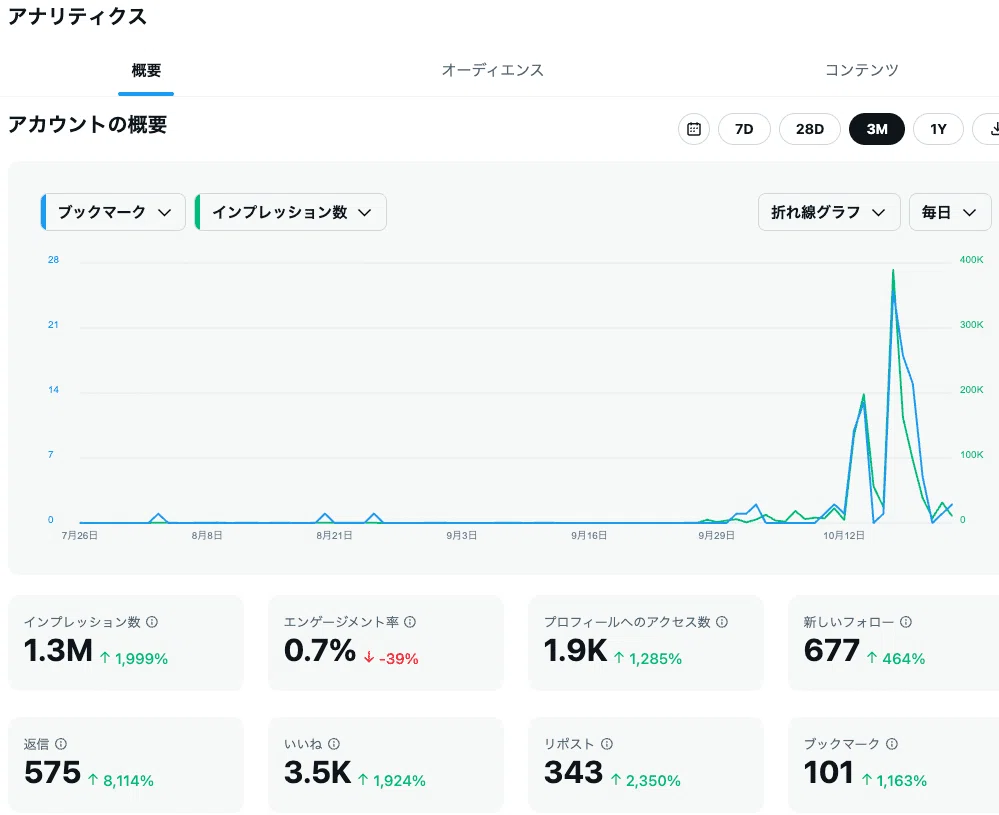999x815 pixels.
Task: Click info icon next to リポスト
Action: (x=607, y=744)
